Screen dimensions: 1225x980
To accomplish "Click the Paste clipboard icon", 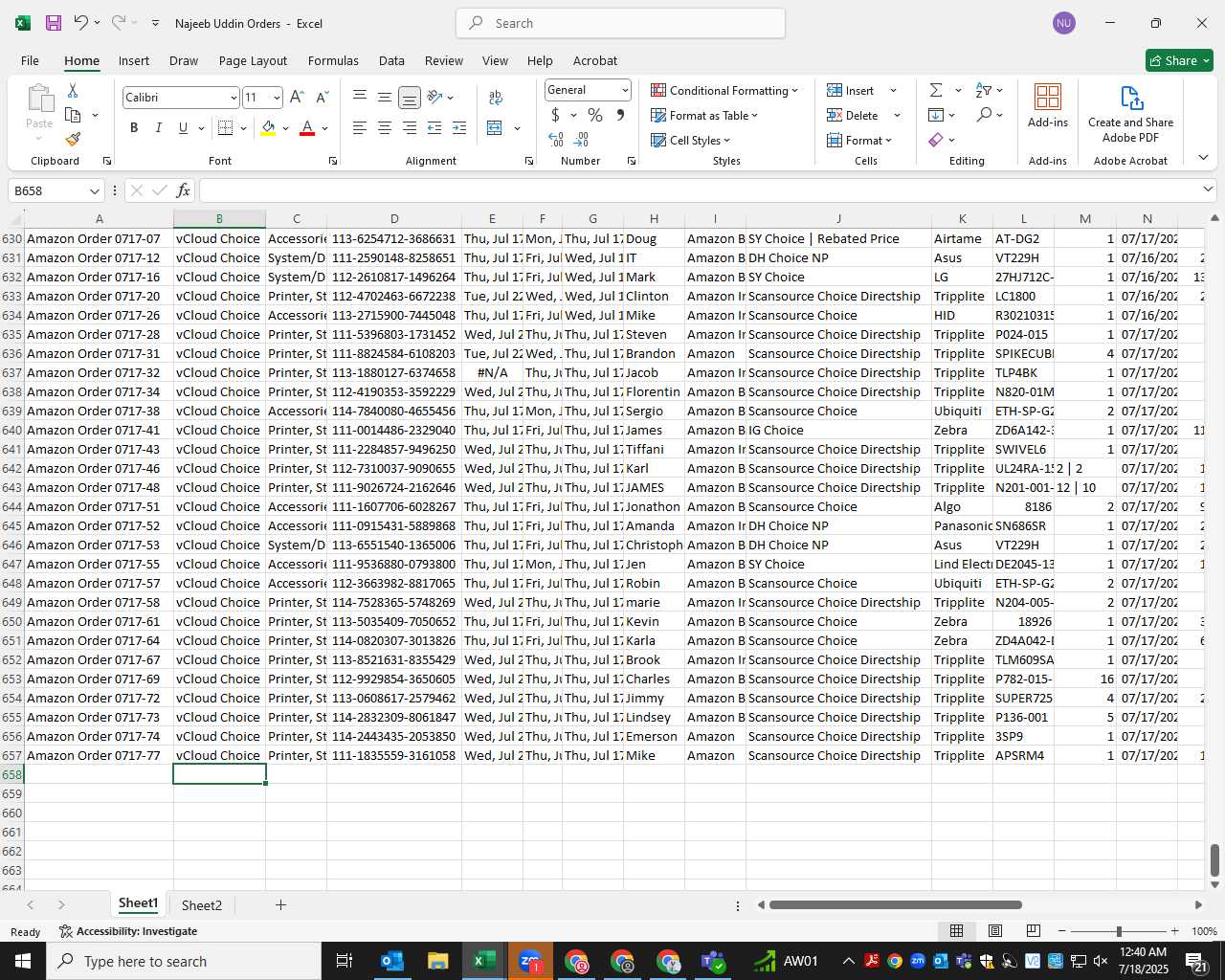I will 39,99.
